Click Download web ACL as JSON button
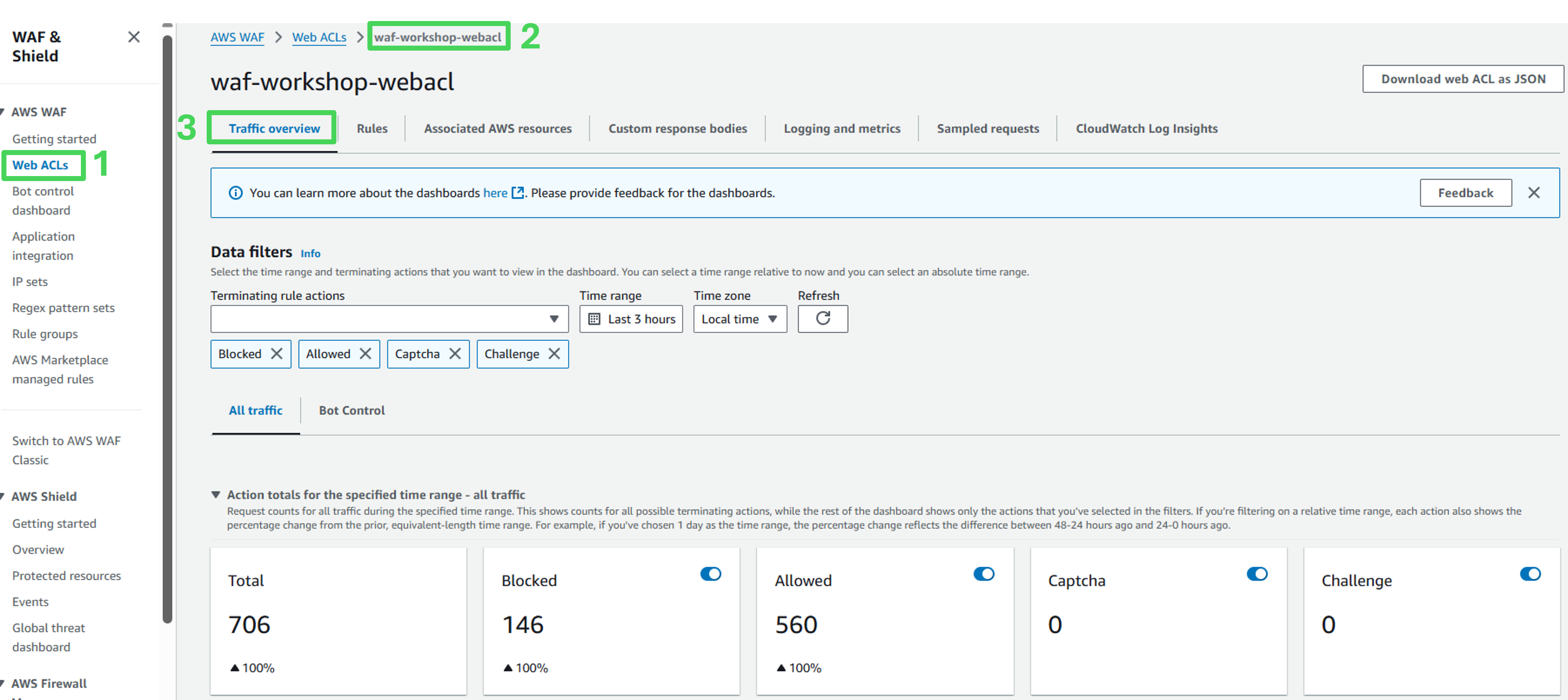The image size is (1568, 700). point(1463,79)
